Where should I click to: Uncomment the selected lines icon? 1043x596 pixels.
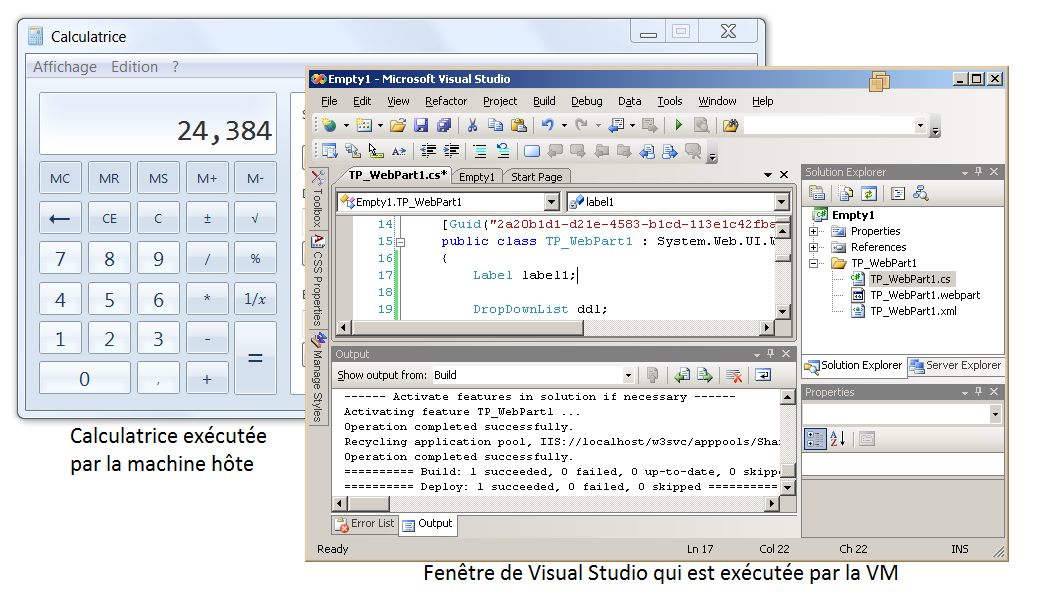pyautogui.click(x=503, y=151)
